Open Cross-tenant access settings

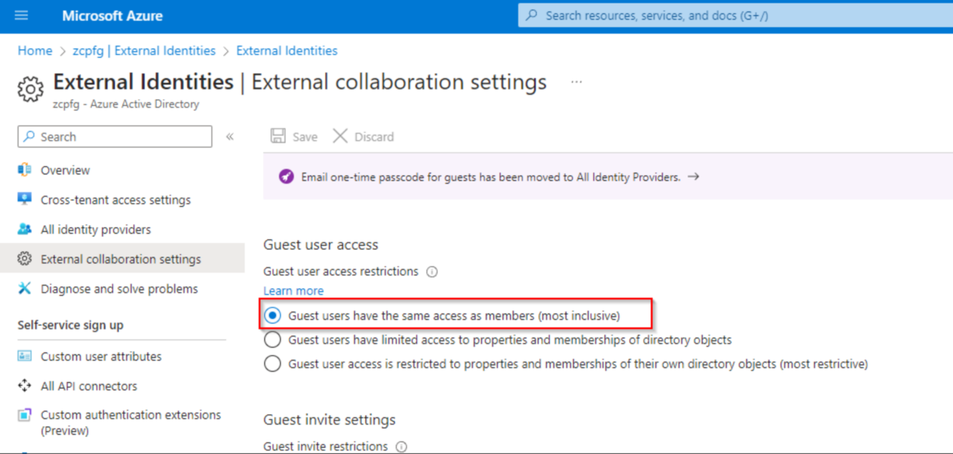point(115,200)
